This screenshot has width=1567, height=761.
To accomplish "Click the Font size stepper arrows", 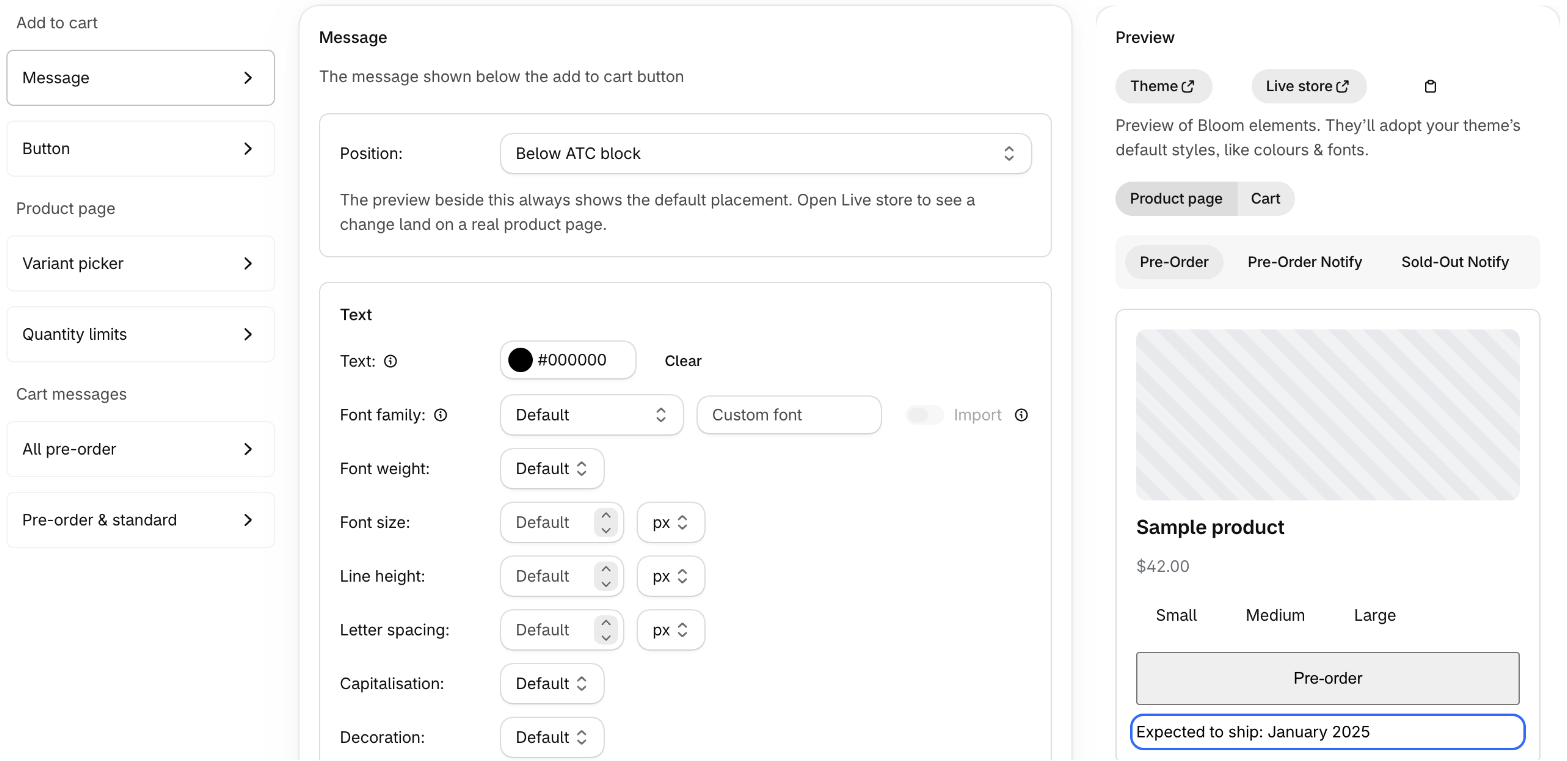I will pyautogui.click(x=605, y=523).
